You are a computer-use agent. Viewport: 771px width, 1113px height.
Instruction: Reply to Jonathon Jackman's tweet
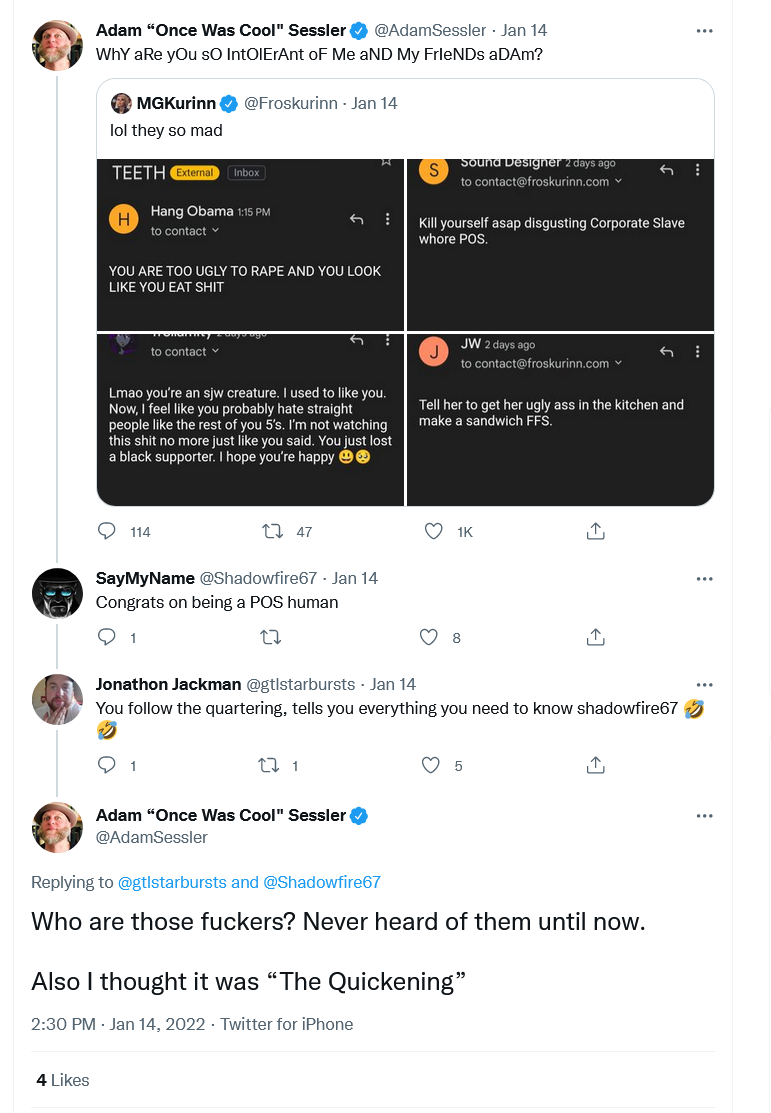[x=106, y=764]
